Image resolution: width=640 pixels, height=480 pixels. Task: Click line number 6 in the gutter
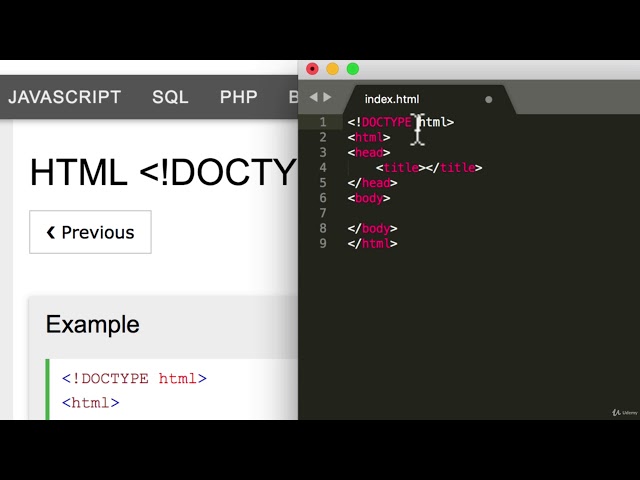click(x=323, y=198)
